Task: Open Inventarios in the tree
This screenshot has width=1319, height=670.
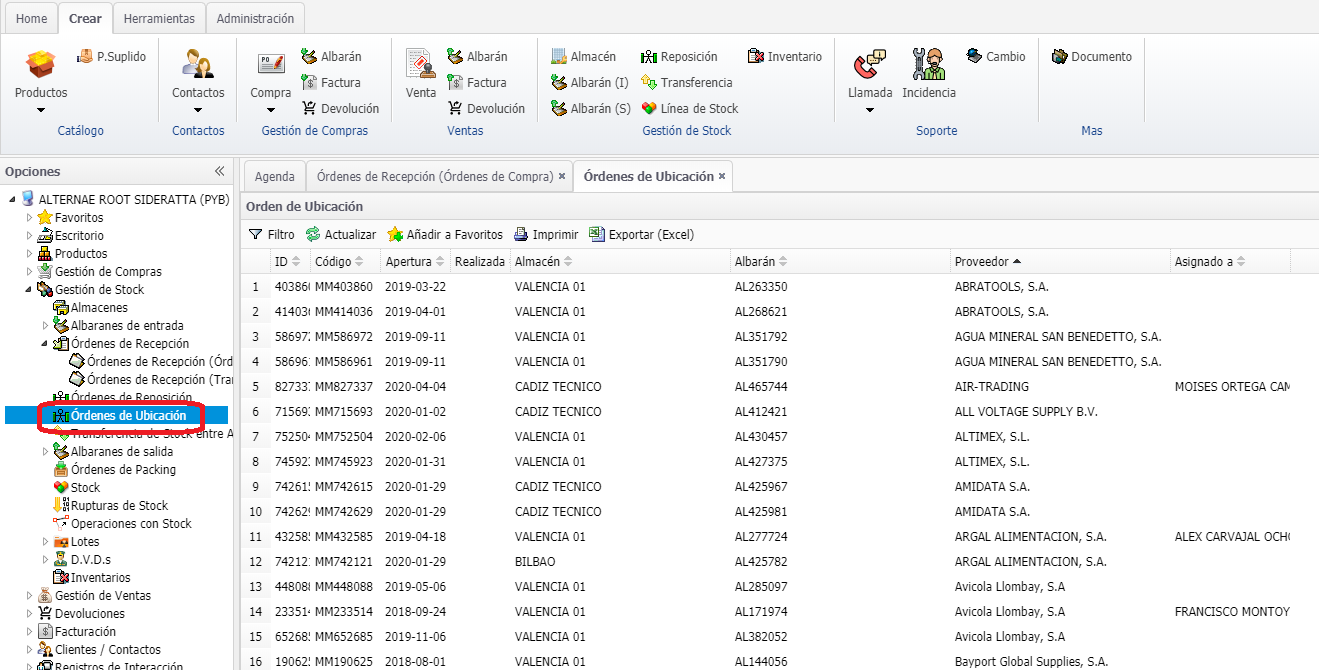Action: click(100, 578)
